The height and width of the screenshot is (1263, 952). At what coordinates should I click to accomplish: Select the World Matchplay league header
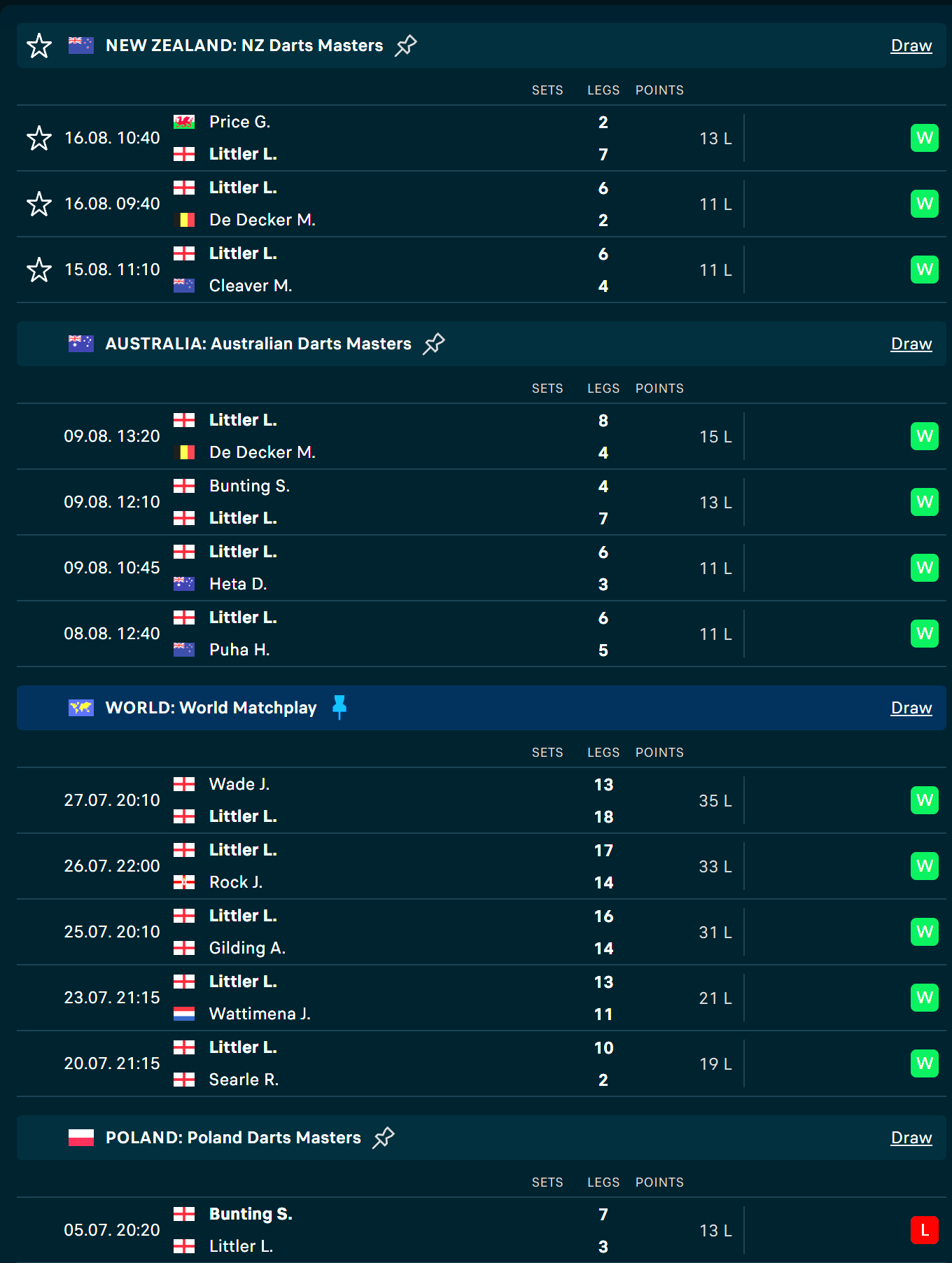[211, 708]
